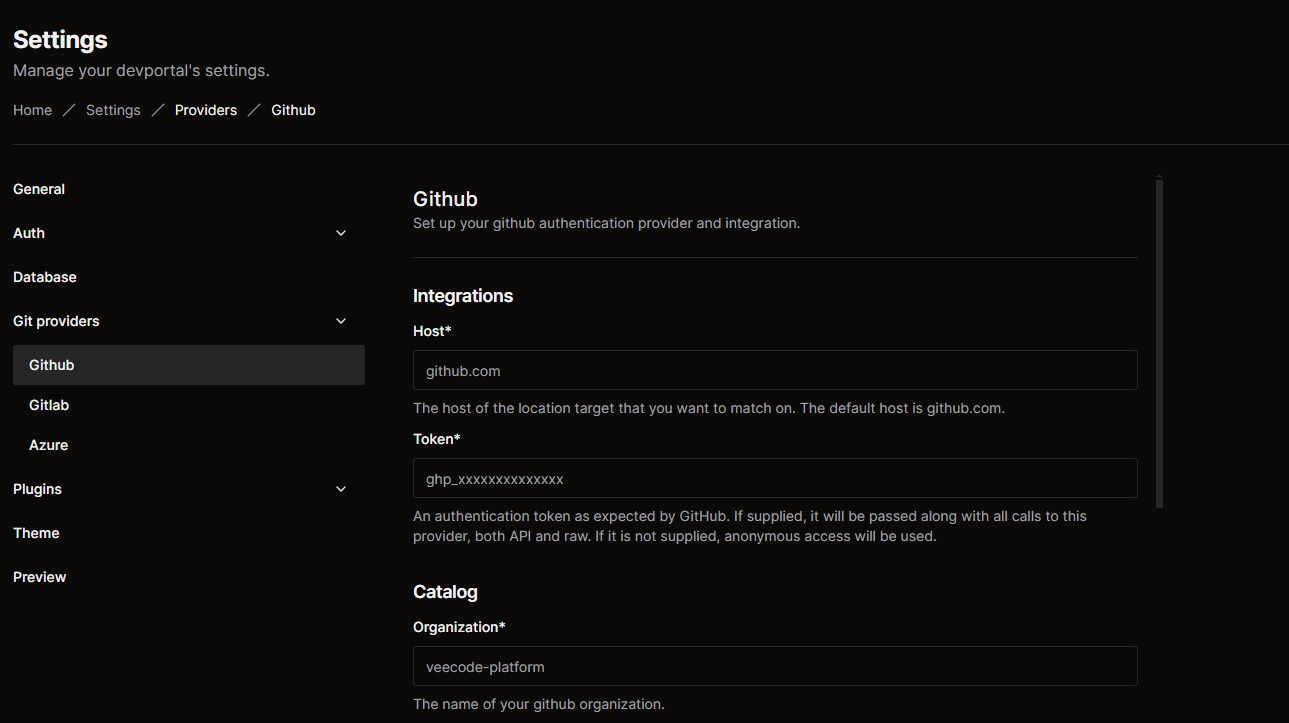
Task: Select Gitlab provider in sidebar
Action: 49,405
